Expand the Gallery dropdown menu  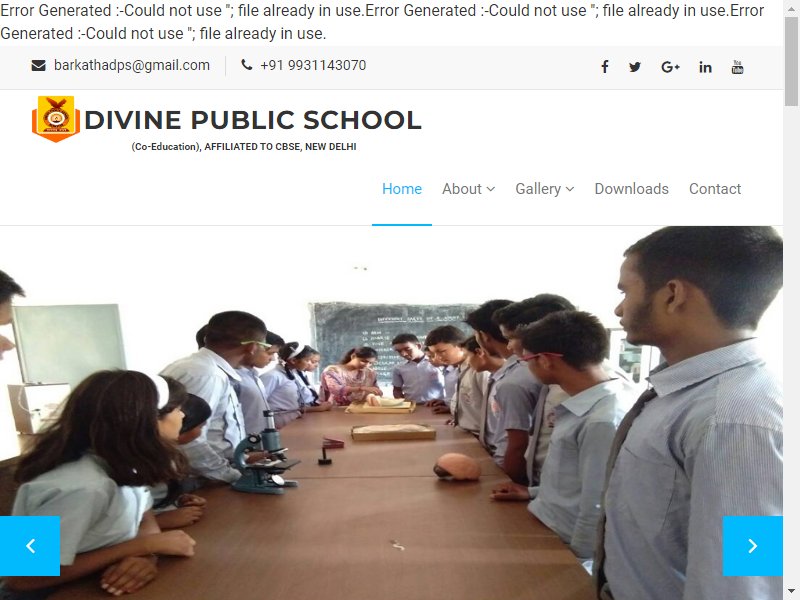(544, 189)
